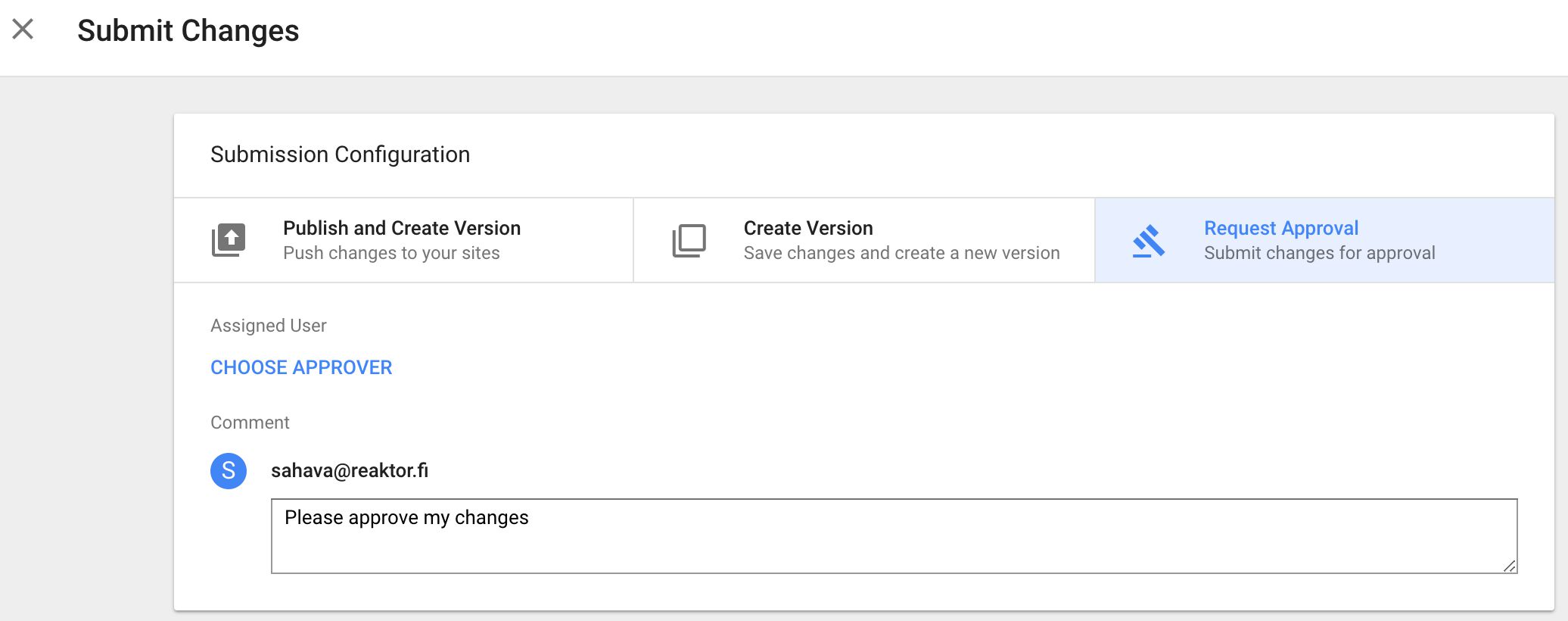Click the blue S user avatar
Viewport: 1568px width, 621px height.
point(229,471)
